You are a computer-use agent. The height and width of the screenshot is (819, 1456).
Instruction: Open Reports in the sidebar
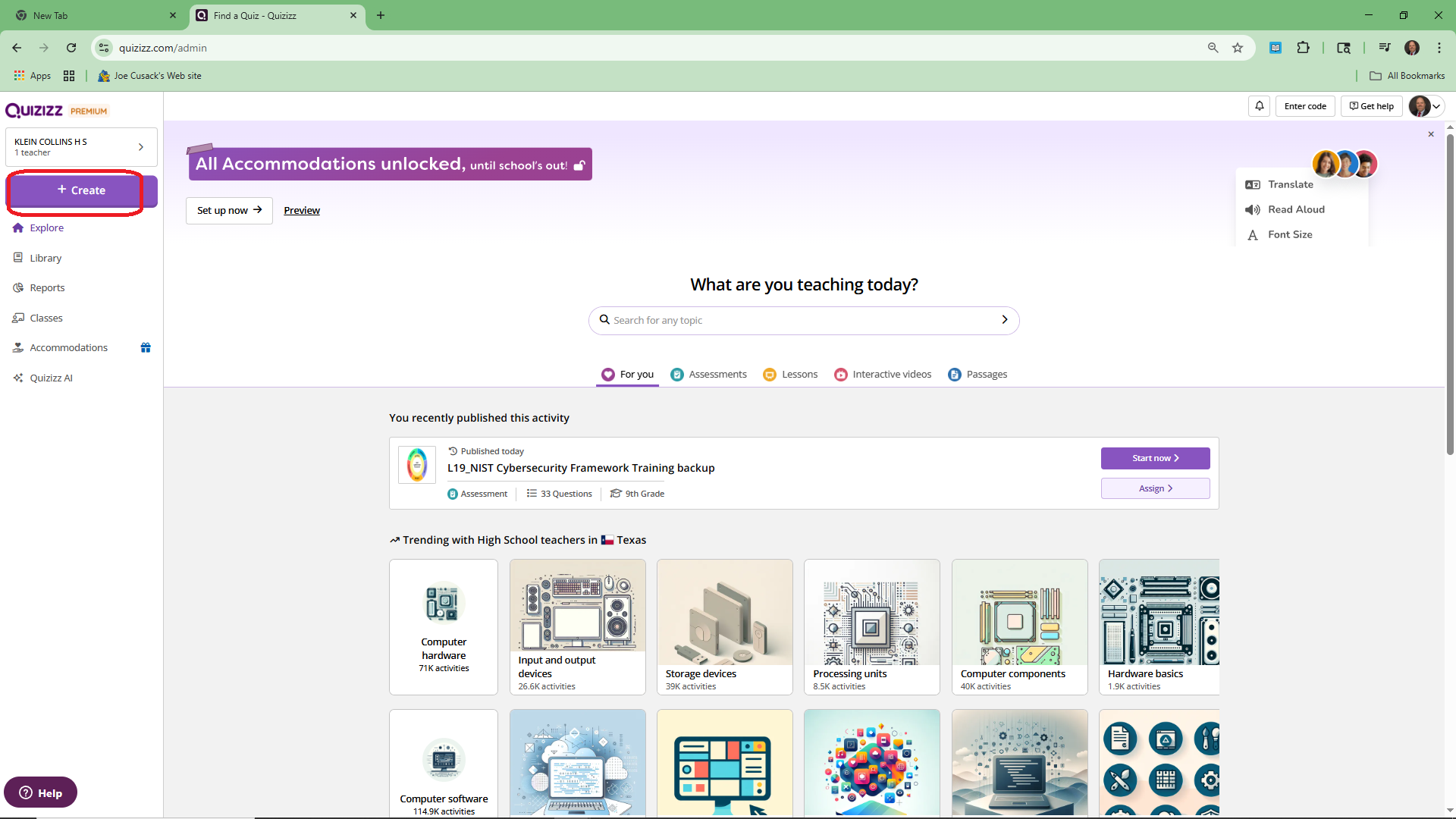point(47,287)
